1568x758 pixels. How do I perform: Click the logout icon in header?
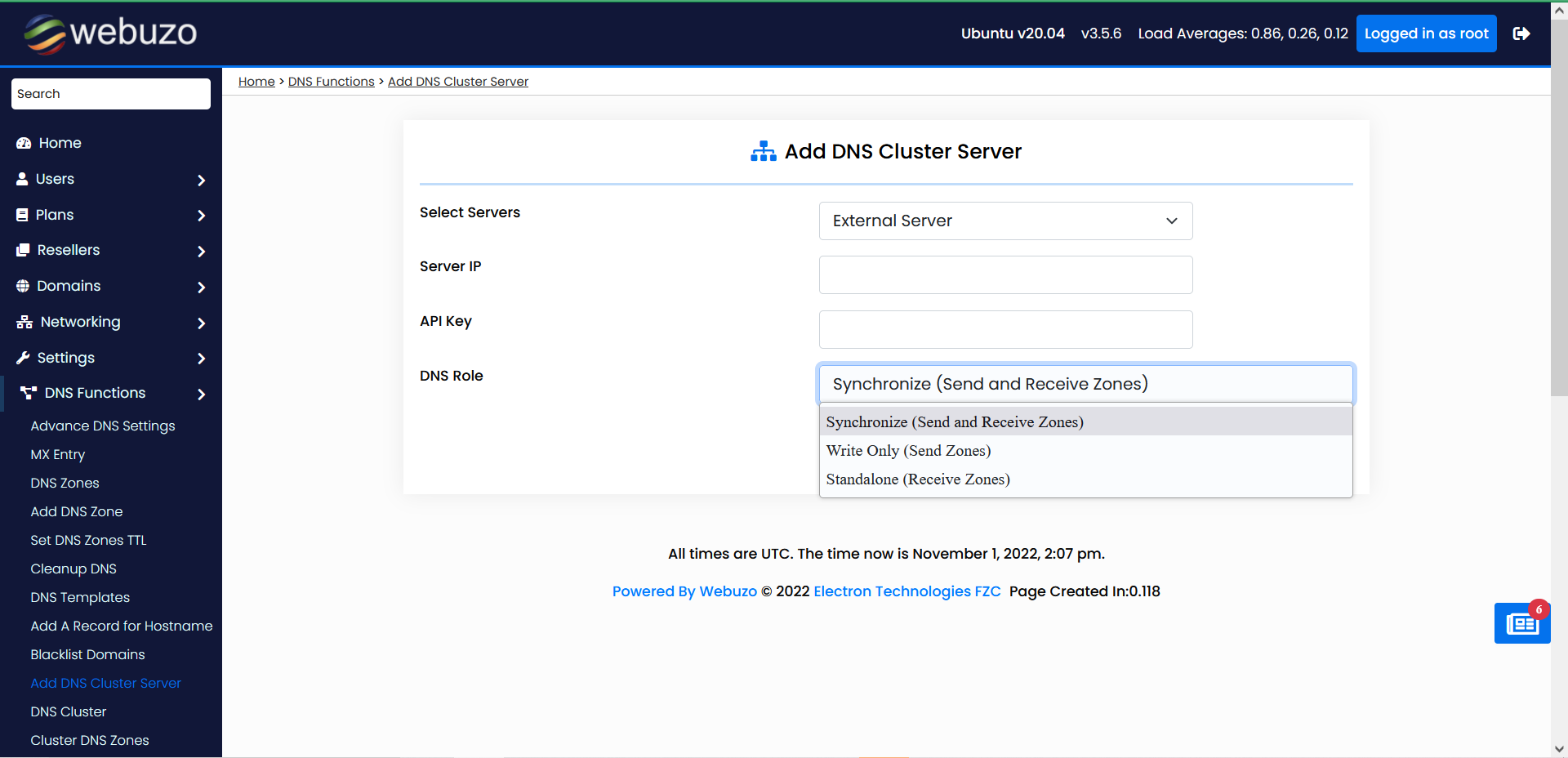click(x=1521, y=33)
